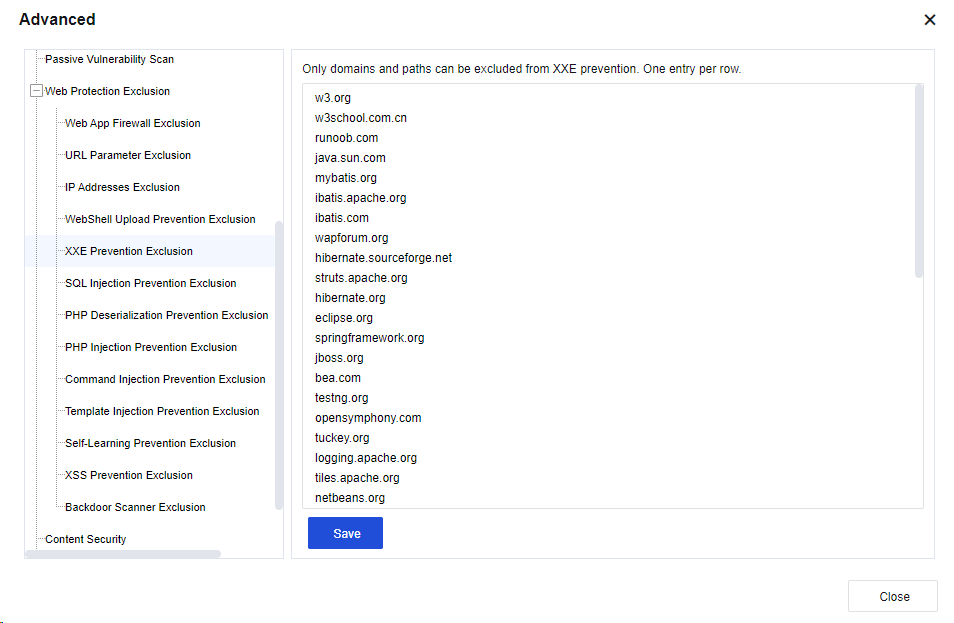Open Command Injection Prevention Exclusion
Image resolution: width=954 pixels, height=623 pixels.
tap(165, 379)
